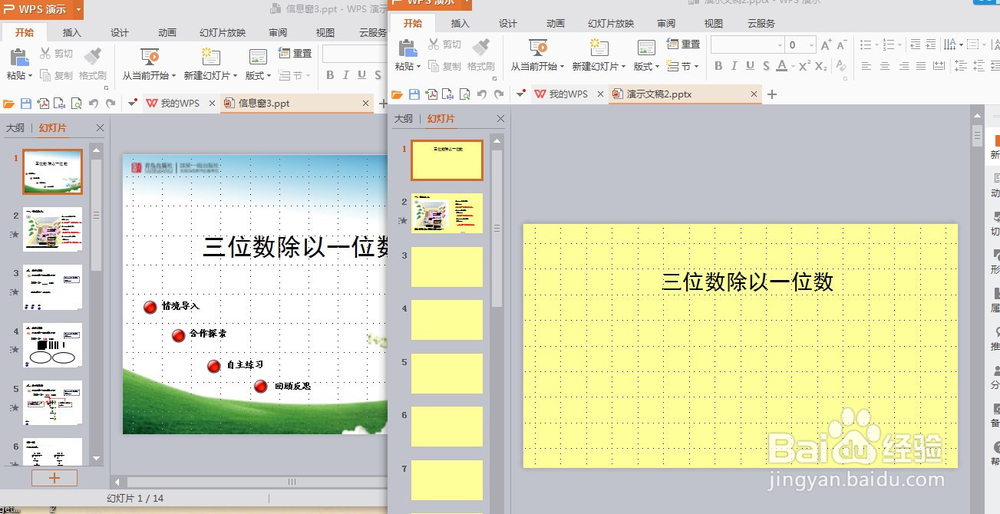Click Copy (复制) in 演示文稿2.pptx window

pos(445,66)
